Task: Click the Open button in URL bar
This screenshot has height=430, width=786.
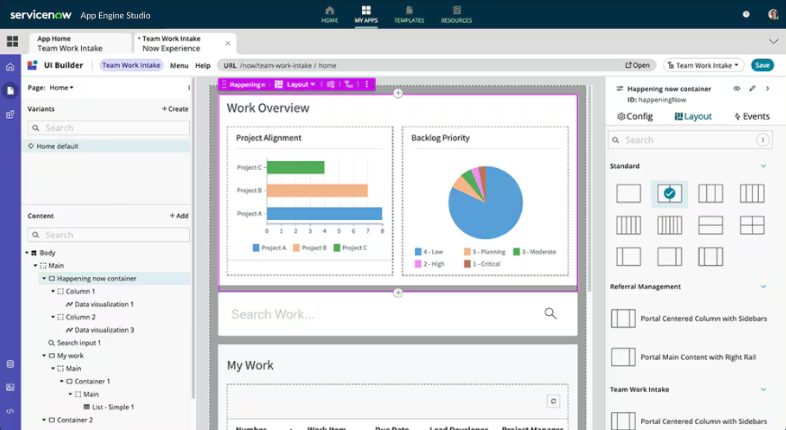Action: pos(638,65)
